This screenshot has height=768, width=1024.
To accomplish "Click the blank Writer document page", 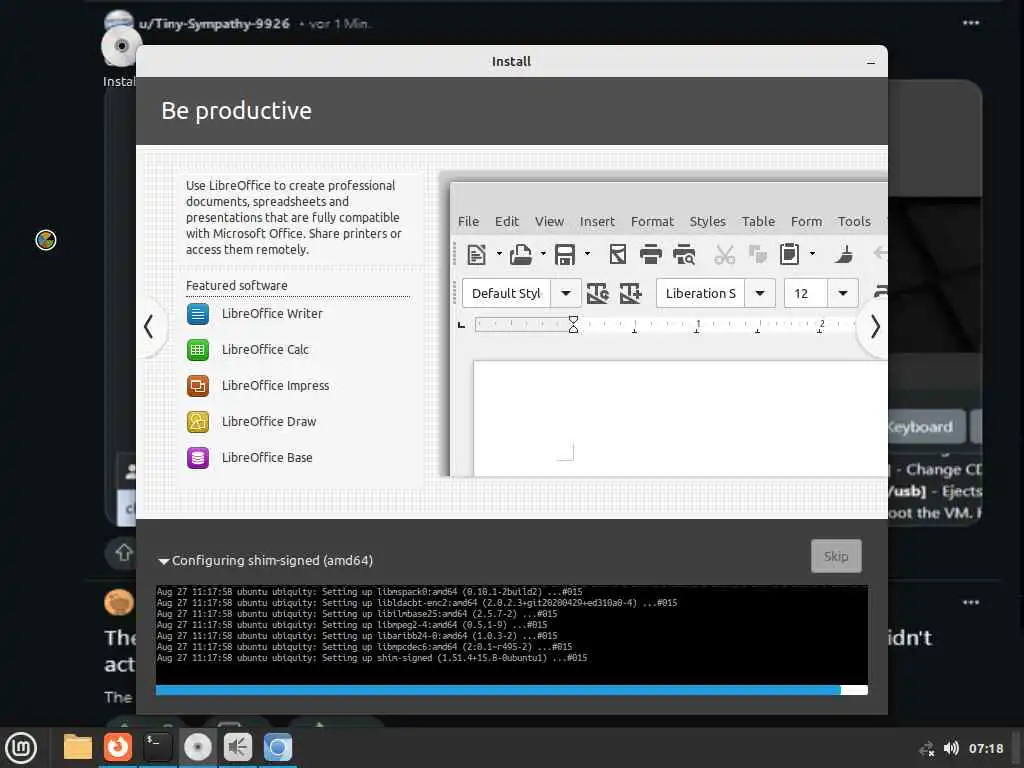I will point(680,419).
